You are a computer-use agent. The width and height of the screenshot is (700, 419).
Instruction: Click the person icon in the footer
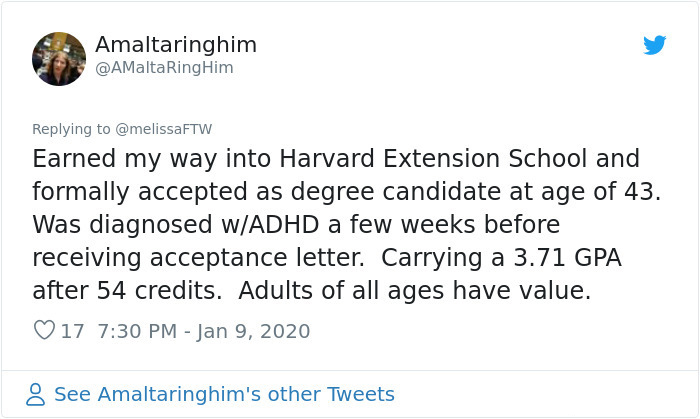pyautogui.click(x=36, y=394)
